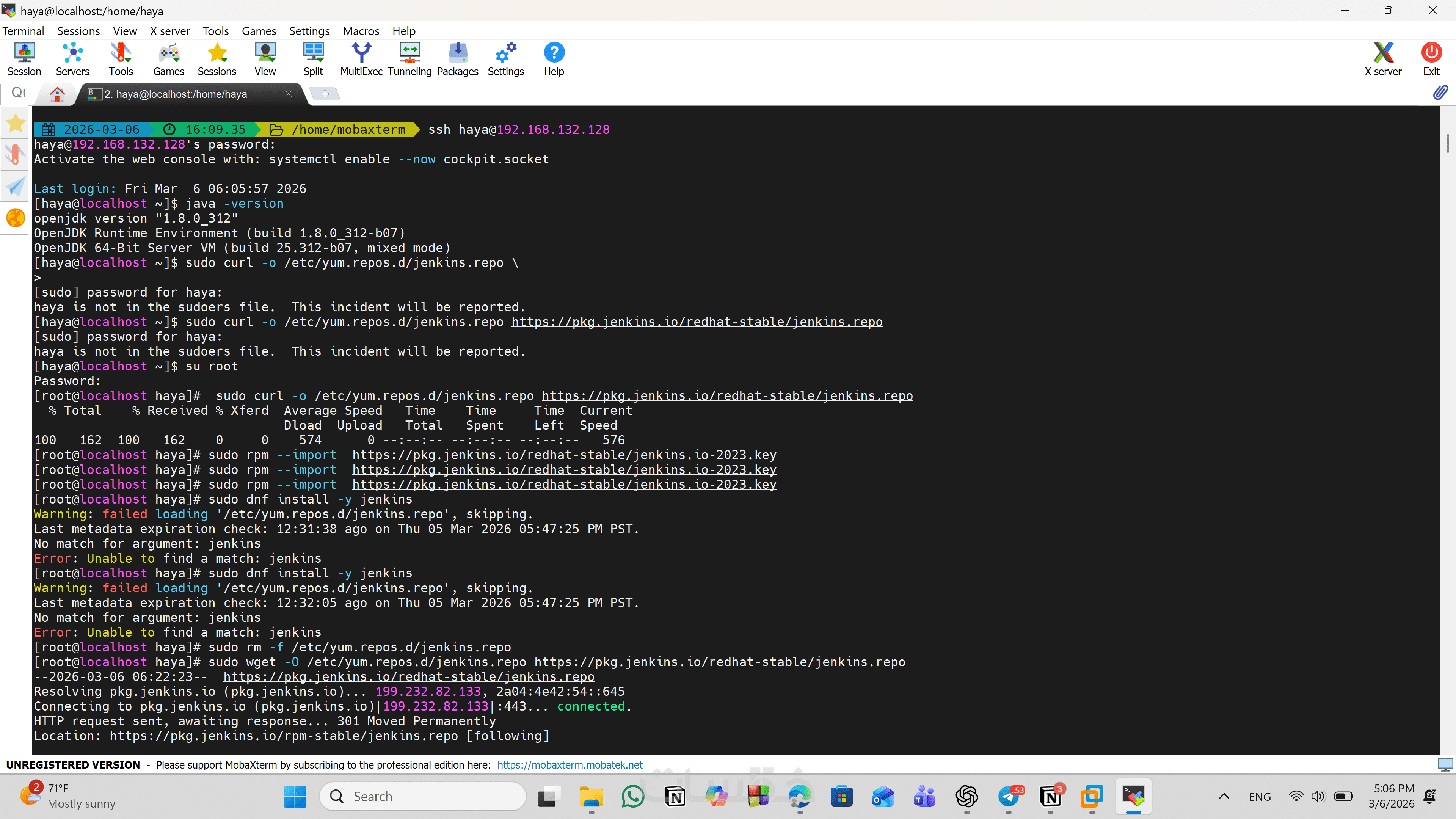Viewport: 1456px width, 819px height.
Task: Click the Windows taskbar Search box
Action: 423,796
